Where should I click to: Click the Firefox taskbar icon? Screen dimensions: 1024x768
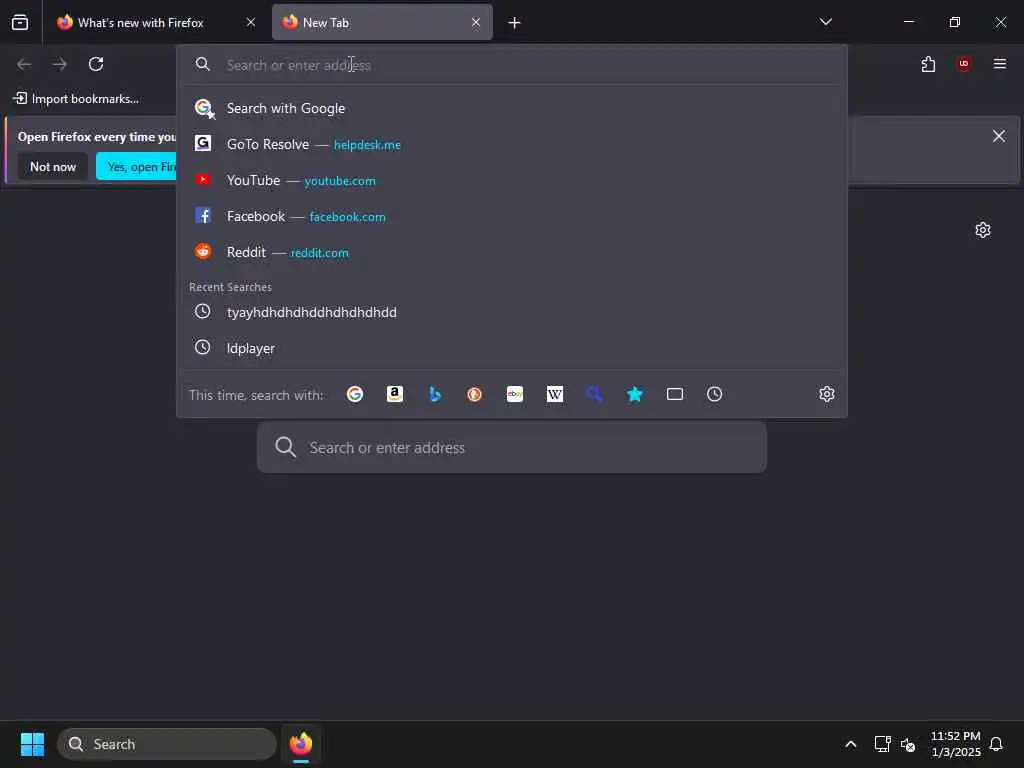(300, 744)
